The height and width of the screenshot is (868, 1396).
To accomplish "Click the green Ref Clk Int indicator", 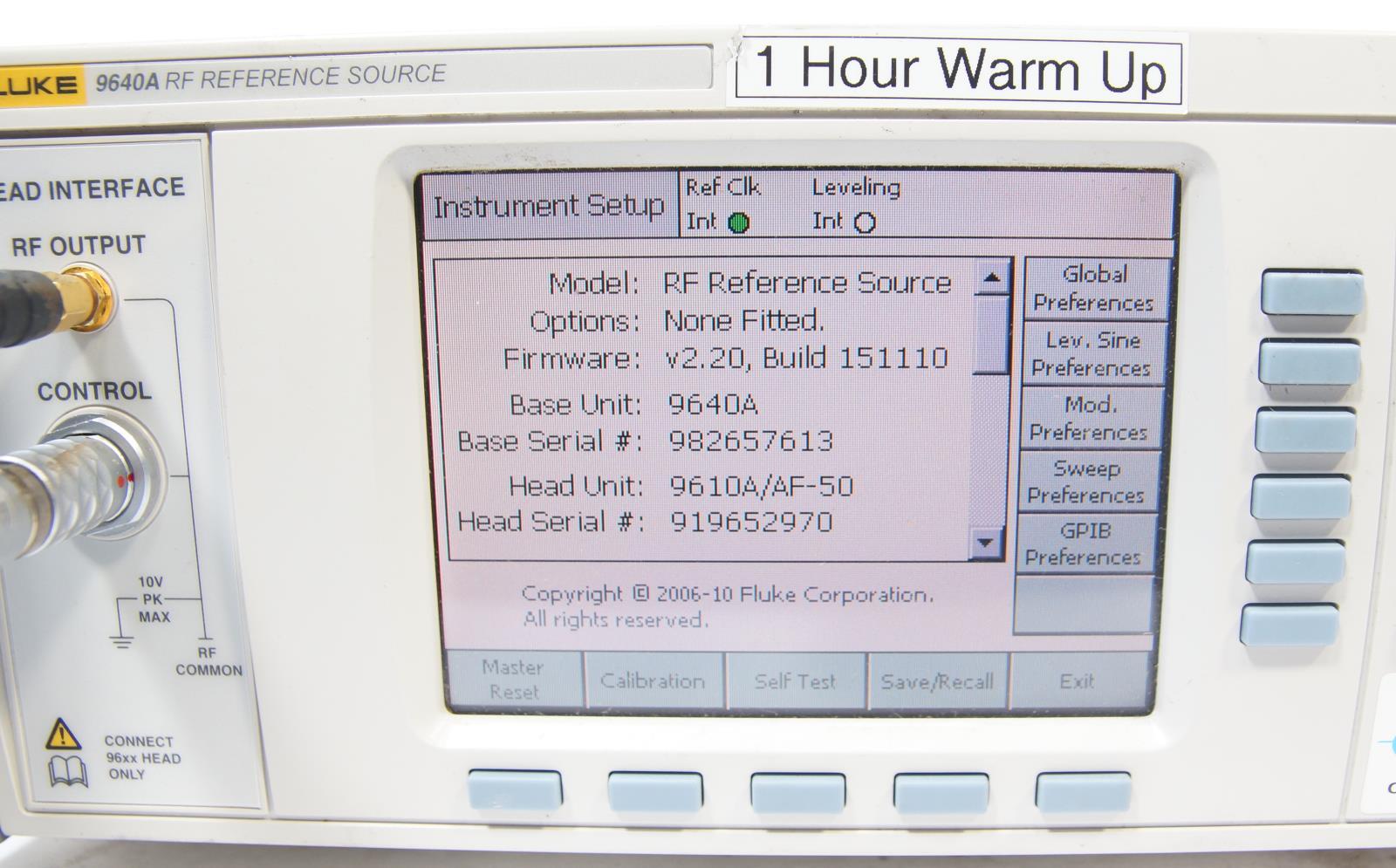I will tap(738, 222).
